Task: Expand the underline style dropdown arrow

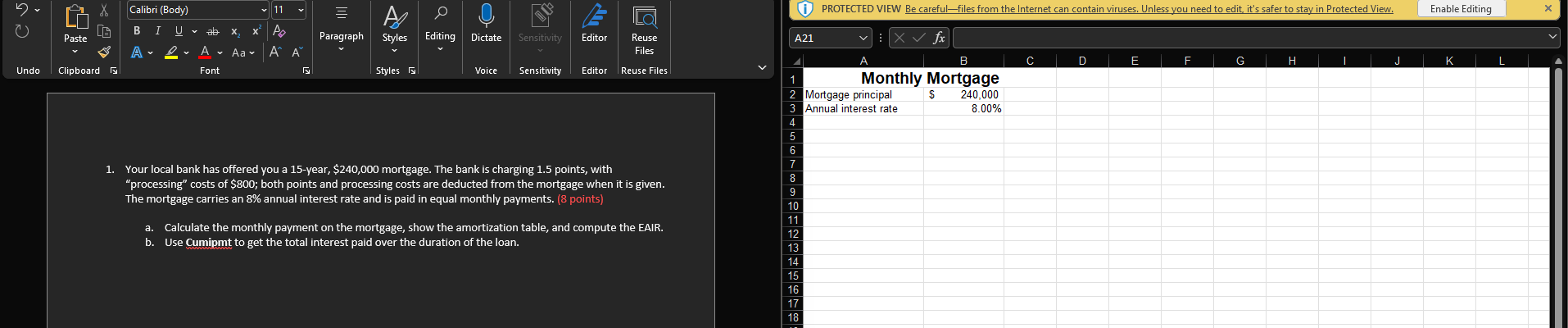Action: pyautogui.click(x=194, y=31)
